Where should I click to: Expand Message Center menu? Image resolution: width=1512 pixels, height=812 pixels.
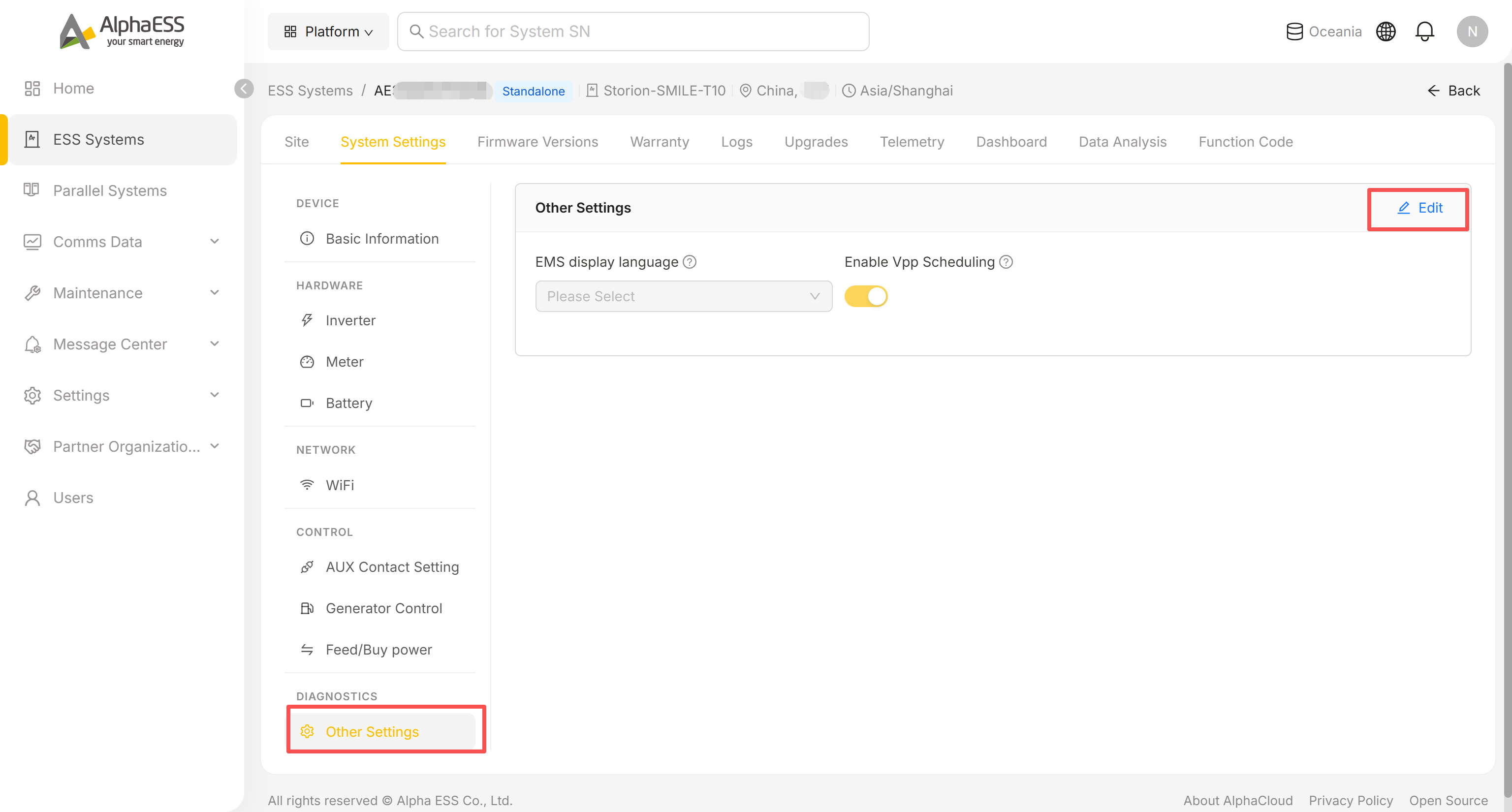tap(123, 344)
